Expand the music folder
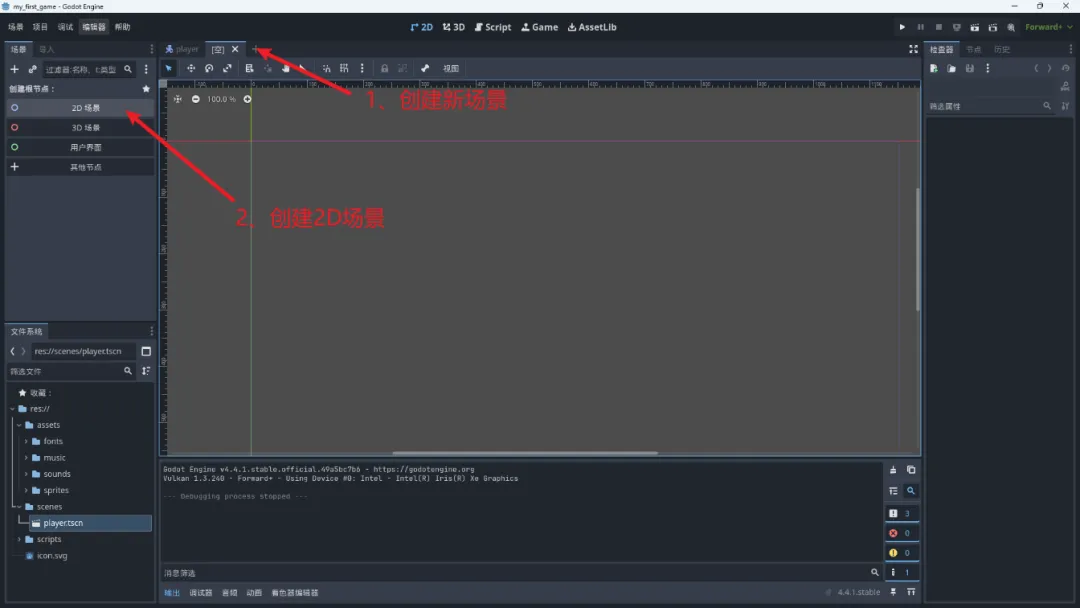 pyautogui.click(x=26, y=458)
